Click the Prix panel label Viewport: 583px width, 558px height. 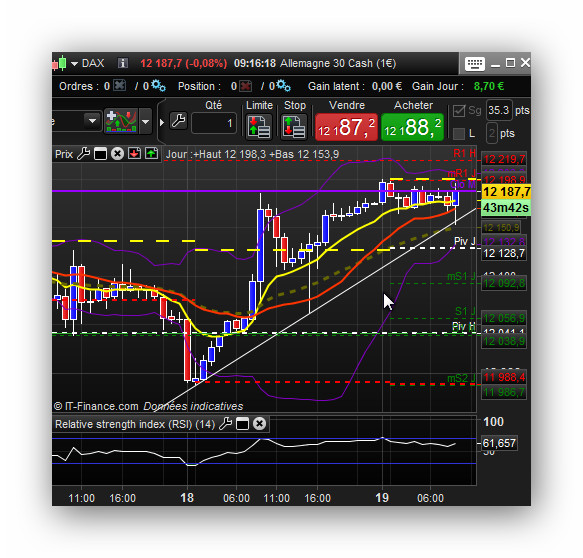point(64,154)
